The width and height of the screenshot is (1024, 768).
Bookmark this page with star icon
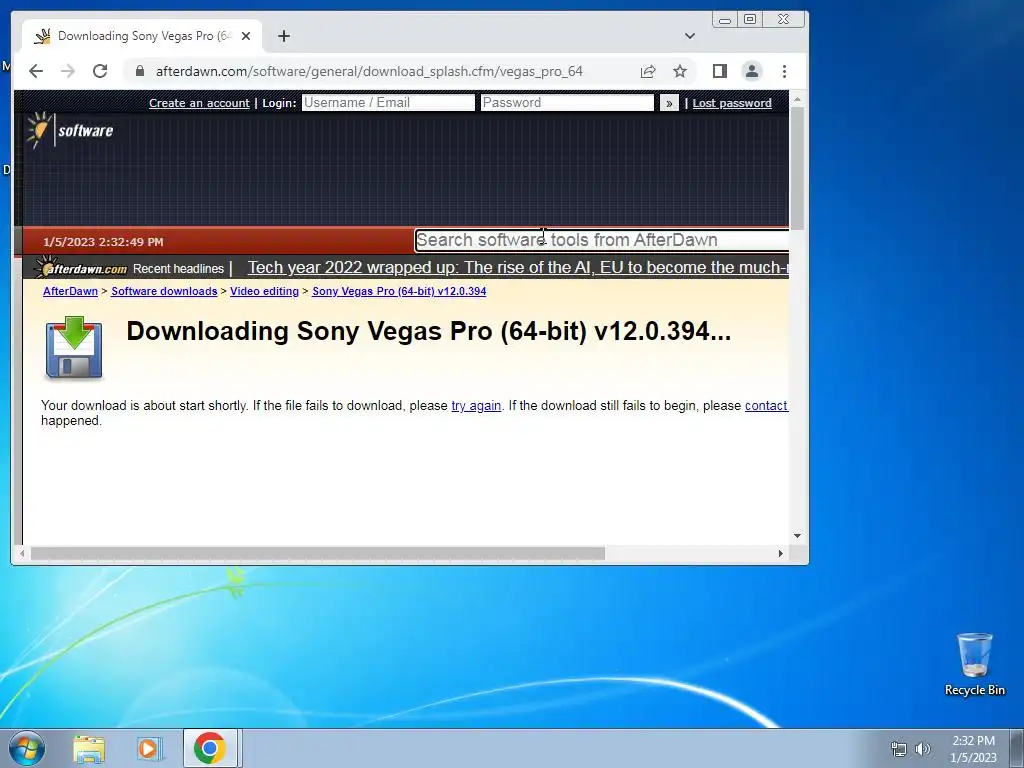680,71
